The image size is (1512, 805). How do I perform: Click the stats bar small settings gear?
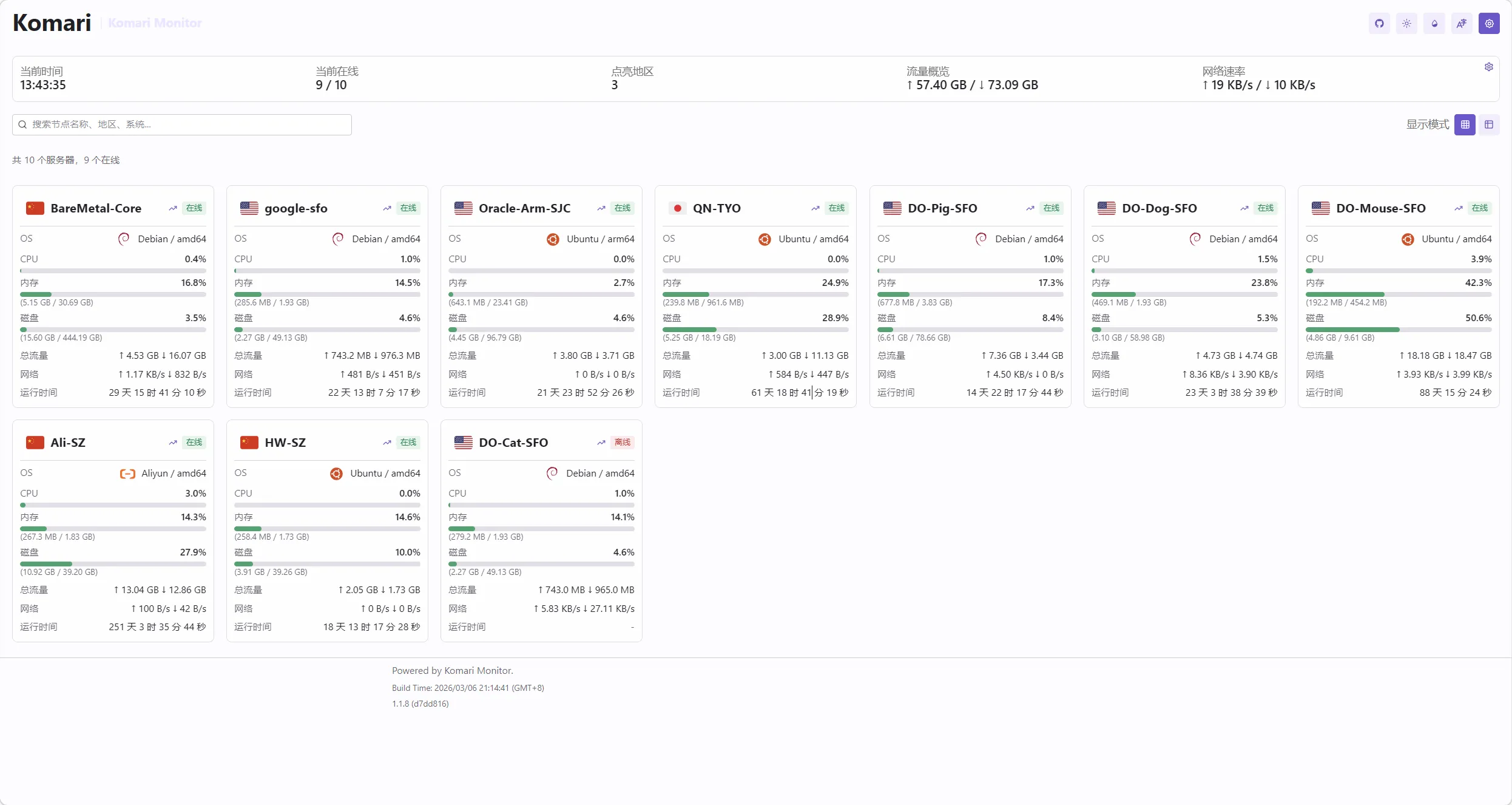(1488, 67)
